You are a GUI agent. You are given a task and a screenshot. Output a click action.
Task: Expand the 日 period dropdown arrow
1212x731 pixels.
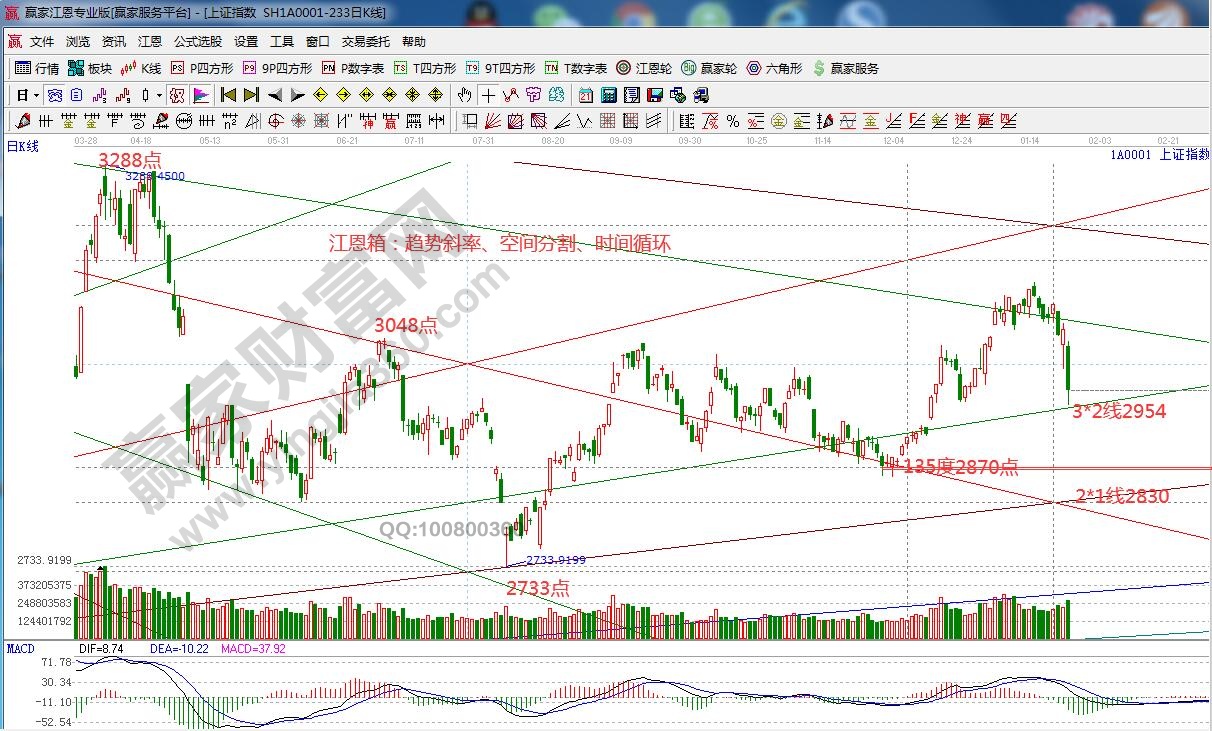click(37, 96)
